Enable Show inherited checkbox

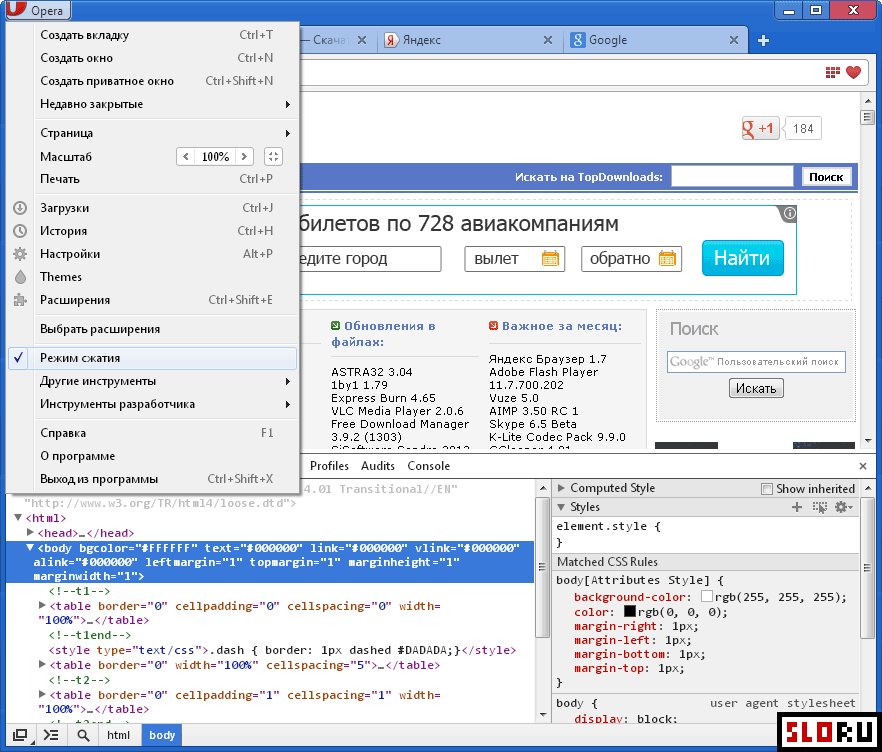point(767,489)
